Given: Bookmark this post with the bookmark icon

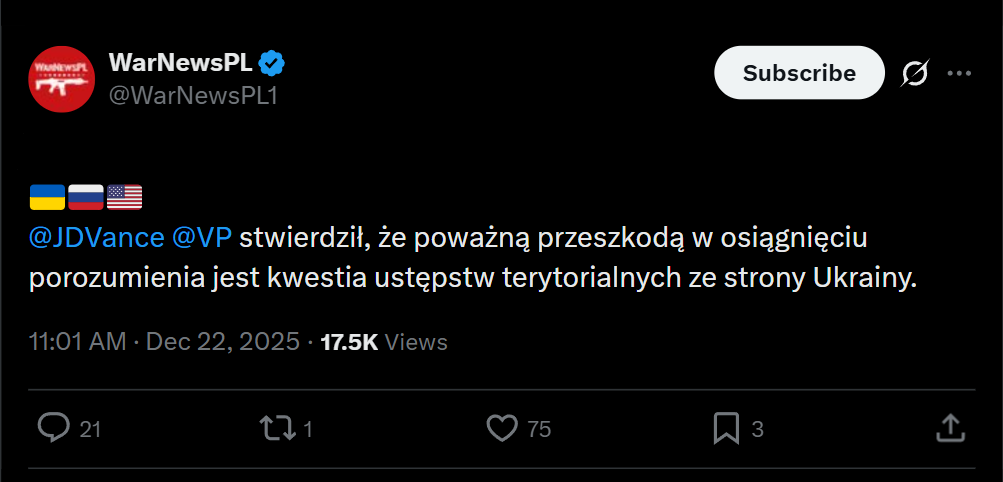Looking at the screenshot, I should click(726, 428).
